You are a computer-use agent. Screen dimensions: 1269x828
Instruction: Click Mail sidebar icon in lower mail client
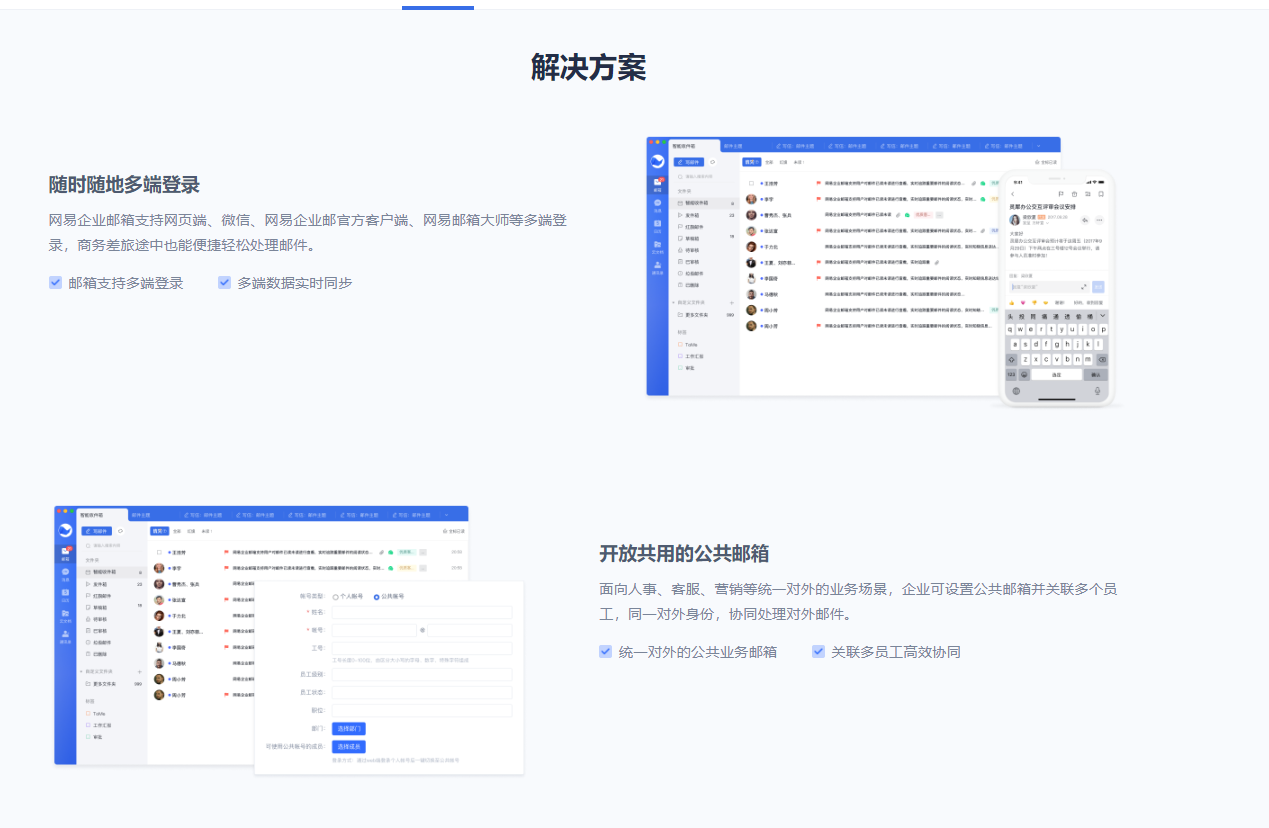pyautogui.click(x=65, y=551)
